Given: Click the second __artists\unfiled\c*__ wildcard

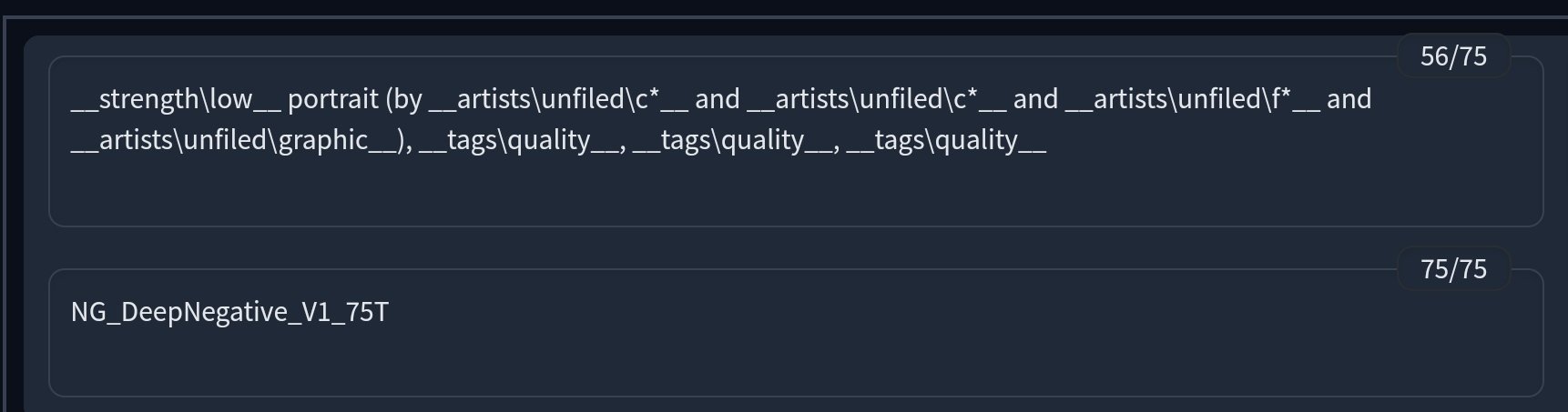Looking at the screenshot, I should pyautogui.click(x=876, y=99).
